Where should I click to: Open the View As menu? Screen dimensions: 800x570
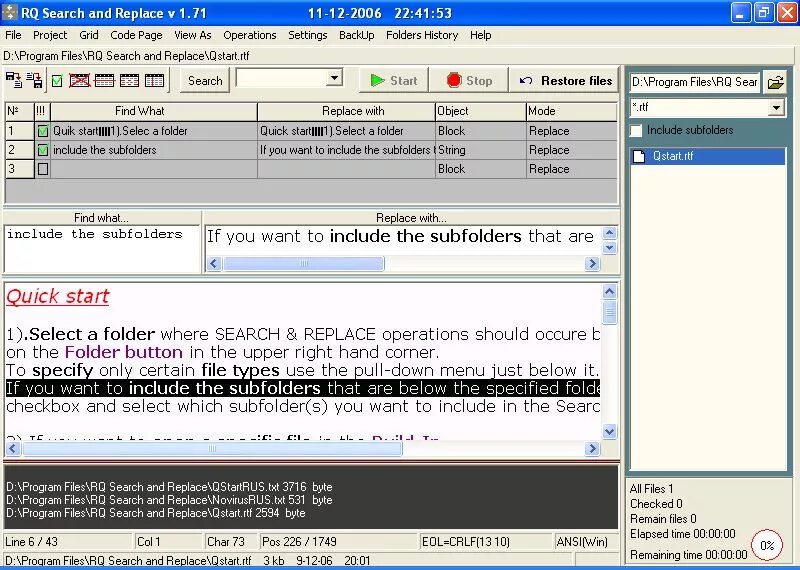click(x=193, y=35)
